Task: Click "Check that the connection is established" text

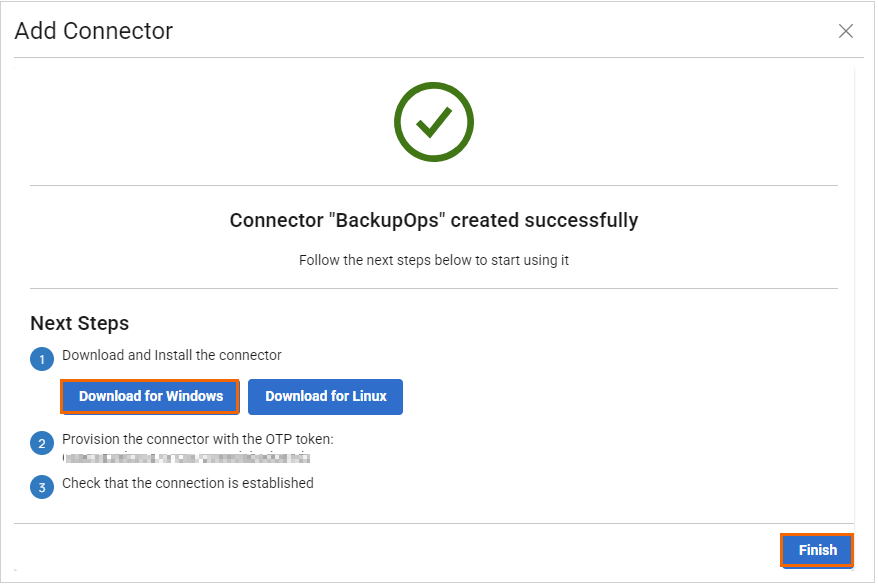Action: click(x=188, y=483)
